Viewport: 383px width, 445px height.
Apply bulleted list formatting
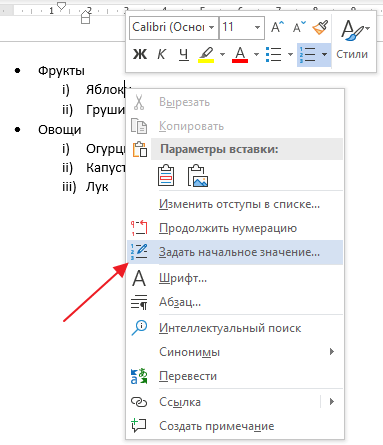(x=273, y=54)
